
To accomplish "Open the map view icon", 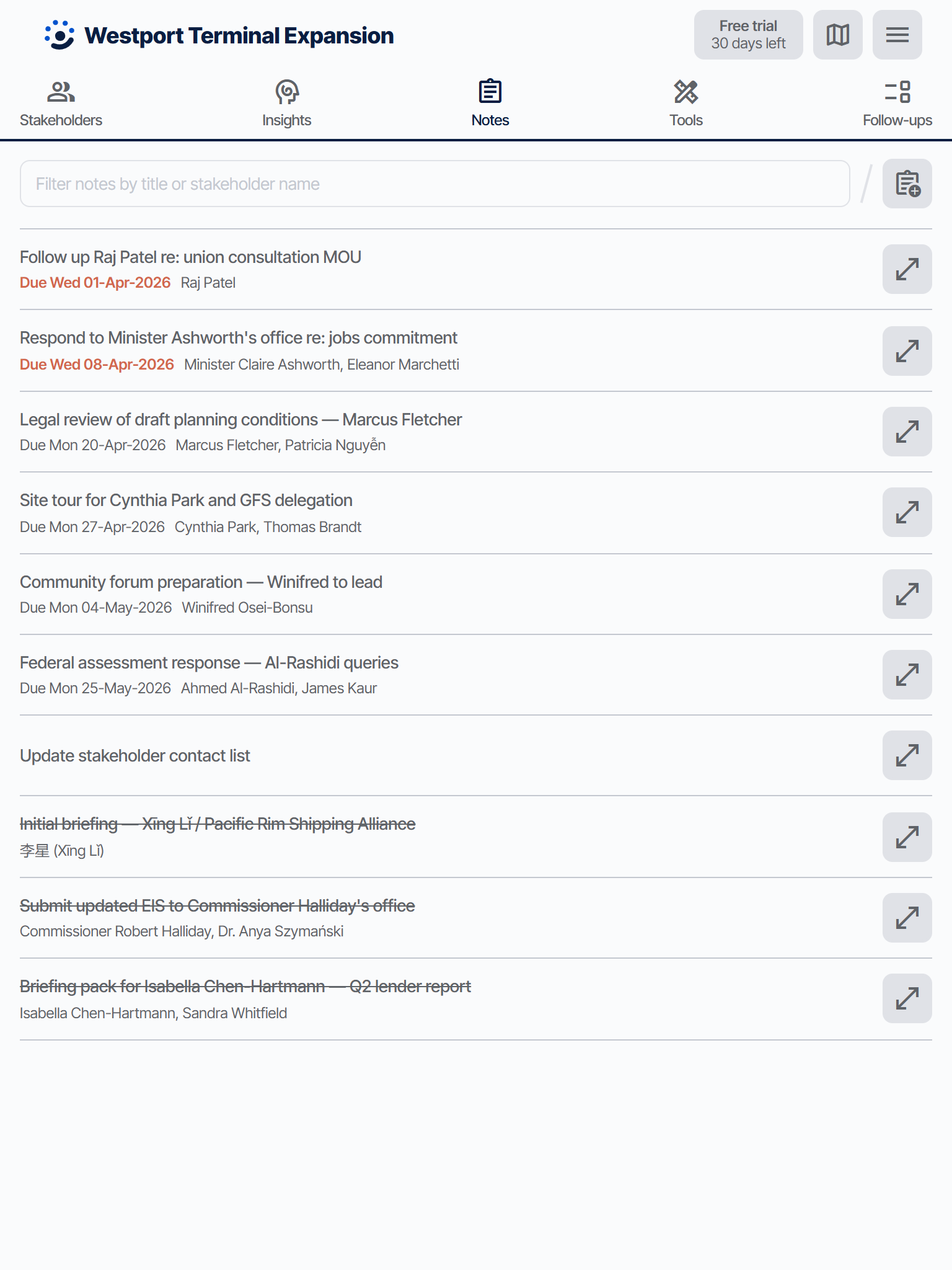I will pos(837,35).
